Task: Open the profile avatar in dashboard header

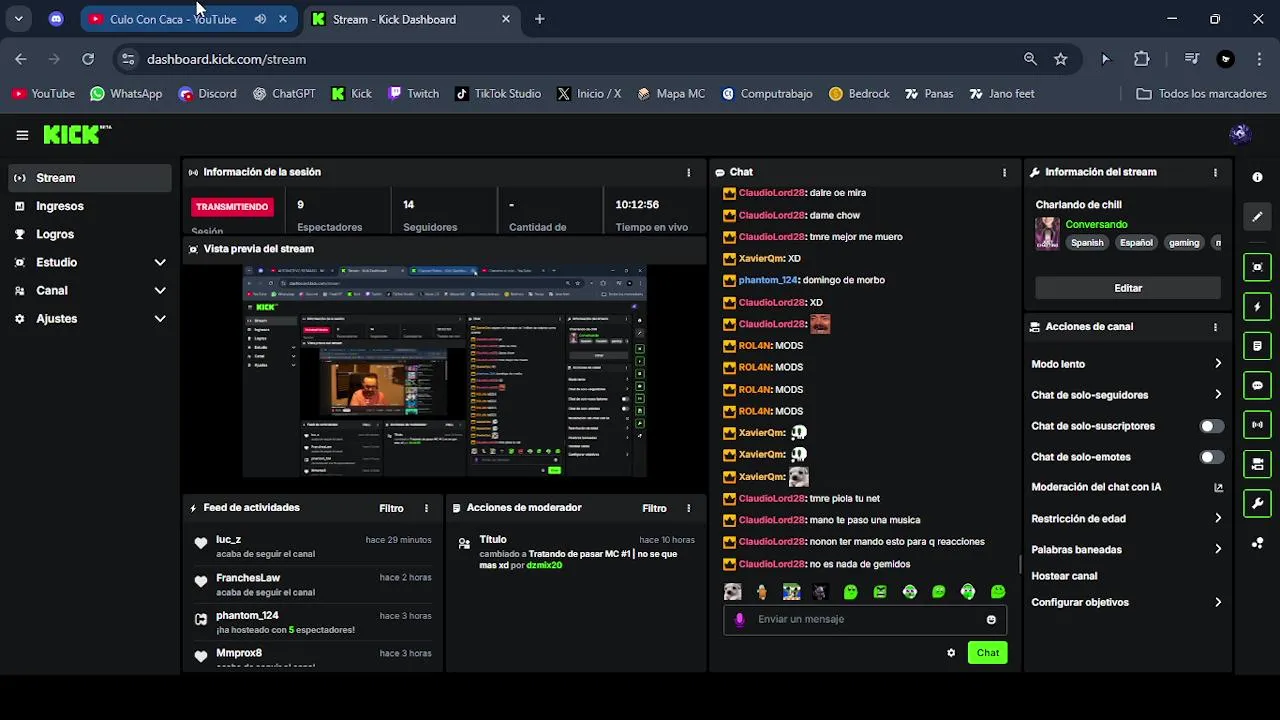Action: coord(1240,134)
